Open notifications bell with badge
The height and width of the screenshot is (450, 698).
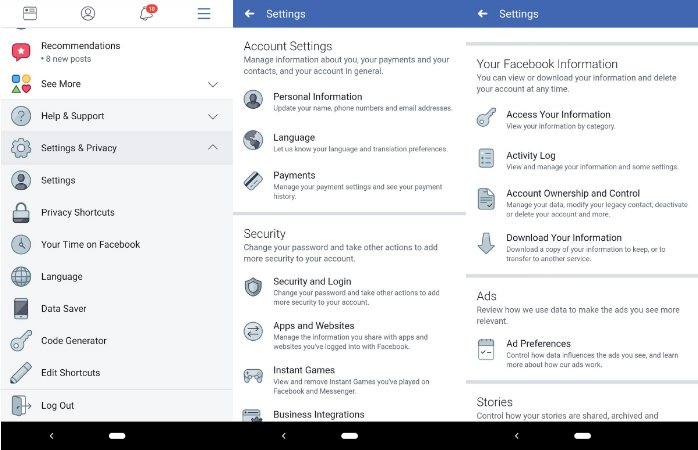148,12
